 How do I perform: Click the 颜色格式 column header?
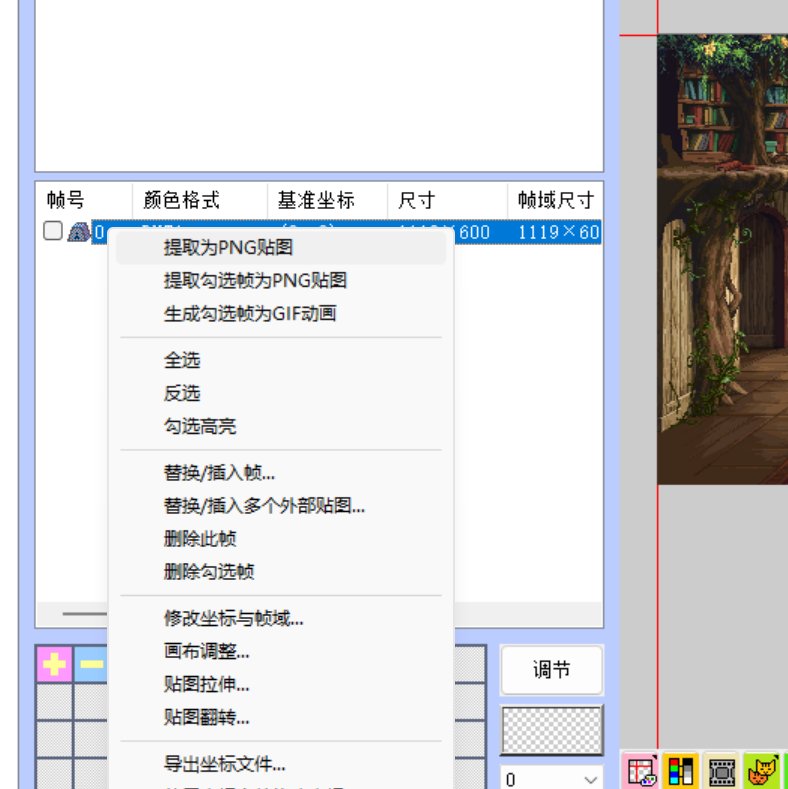pos(181,200)
